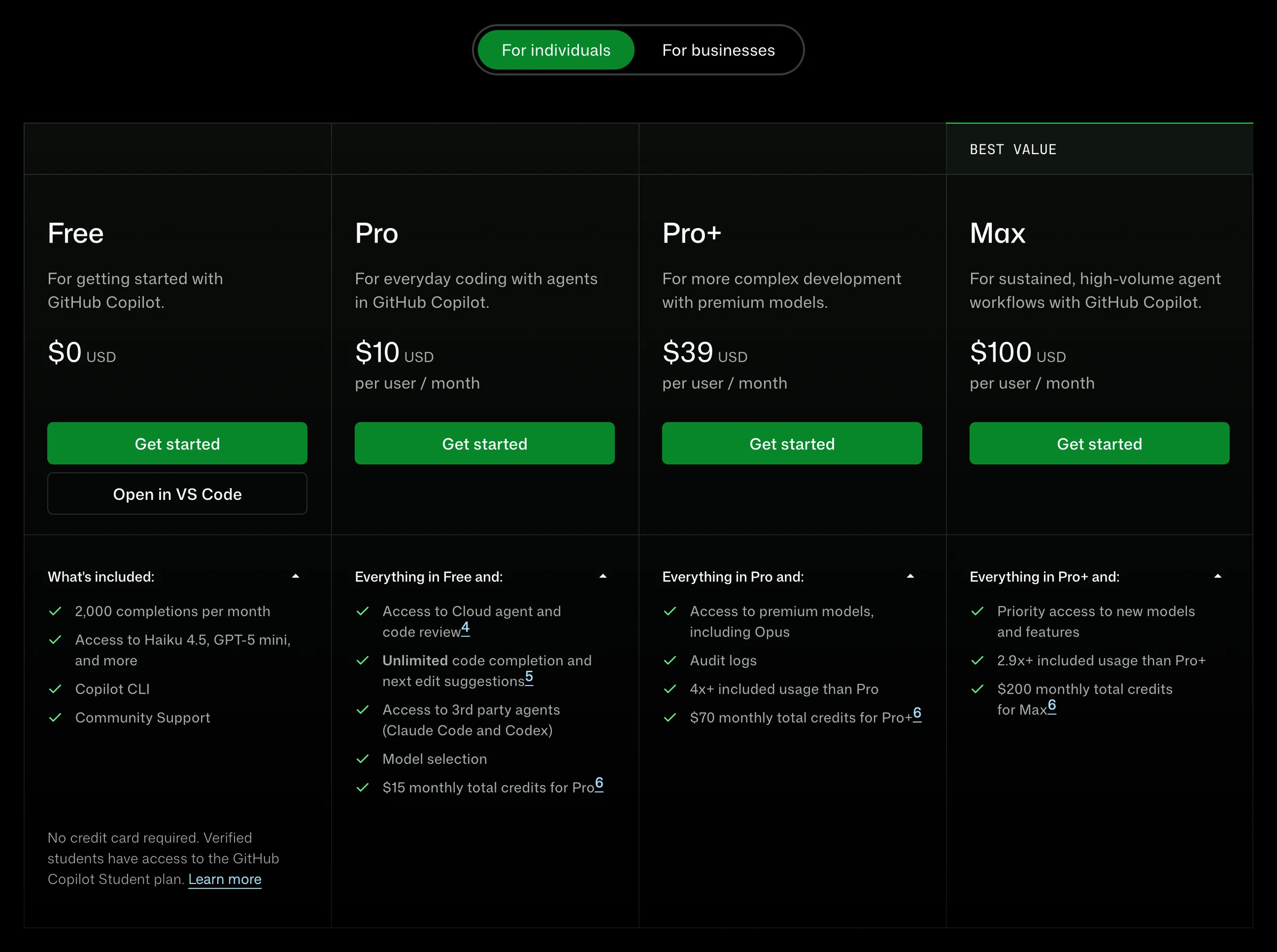Collapse the What's included list
This screenshot has width=1277, height=952.
click(x=295, y=577)
